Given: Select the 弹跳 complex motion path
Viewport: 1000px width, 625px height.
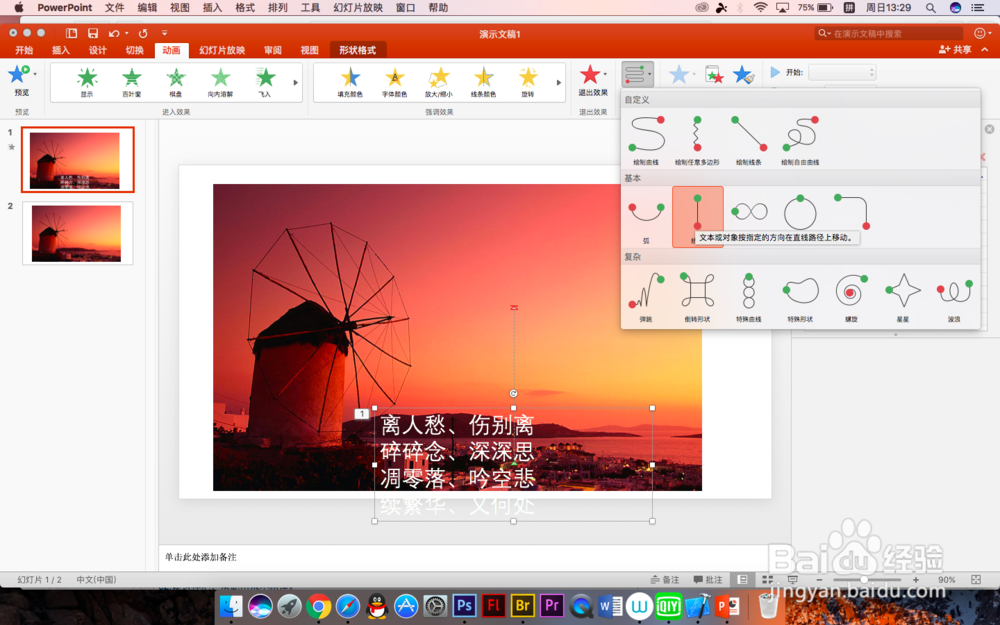Looking at the screenshot, I should 647,296.
